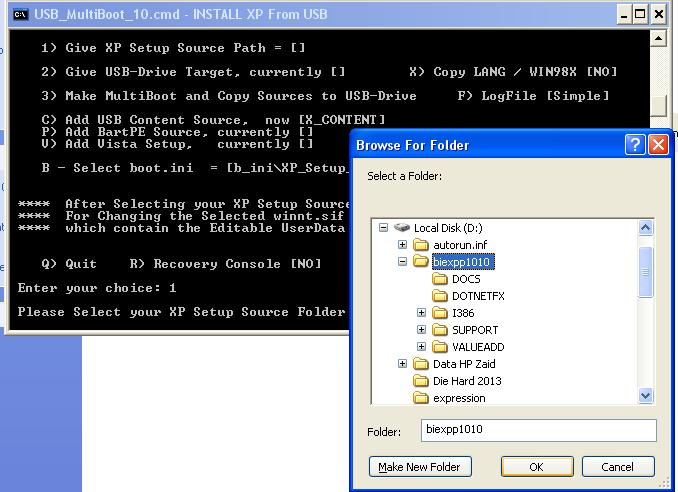Close the Browse For Folder dialog
Image resolution: width=678 pixels, height=492 pixels.
point(658,145)
